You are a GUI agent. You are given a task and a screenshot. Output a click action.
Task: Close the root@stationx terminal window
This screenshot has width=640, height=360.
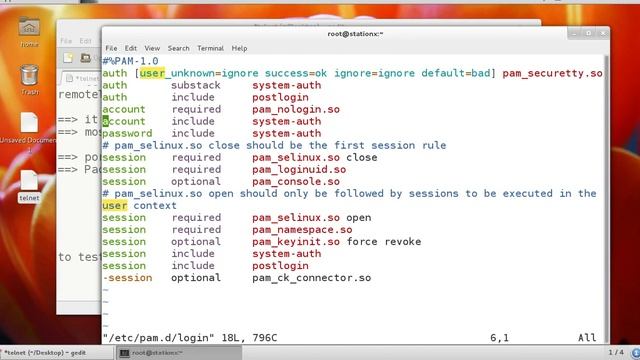pos(602,33)
